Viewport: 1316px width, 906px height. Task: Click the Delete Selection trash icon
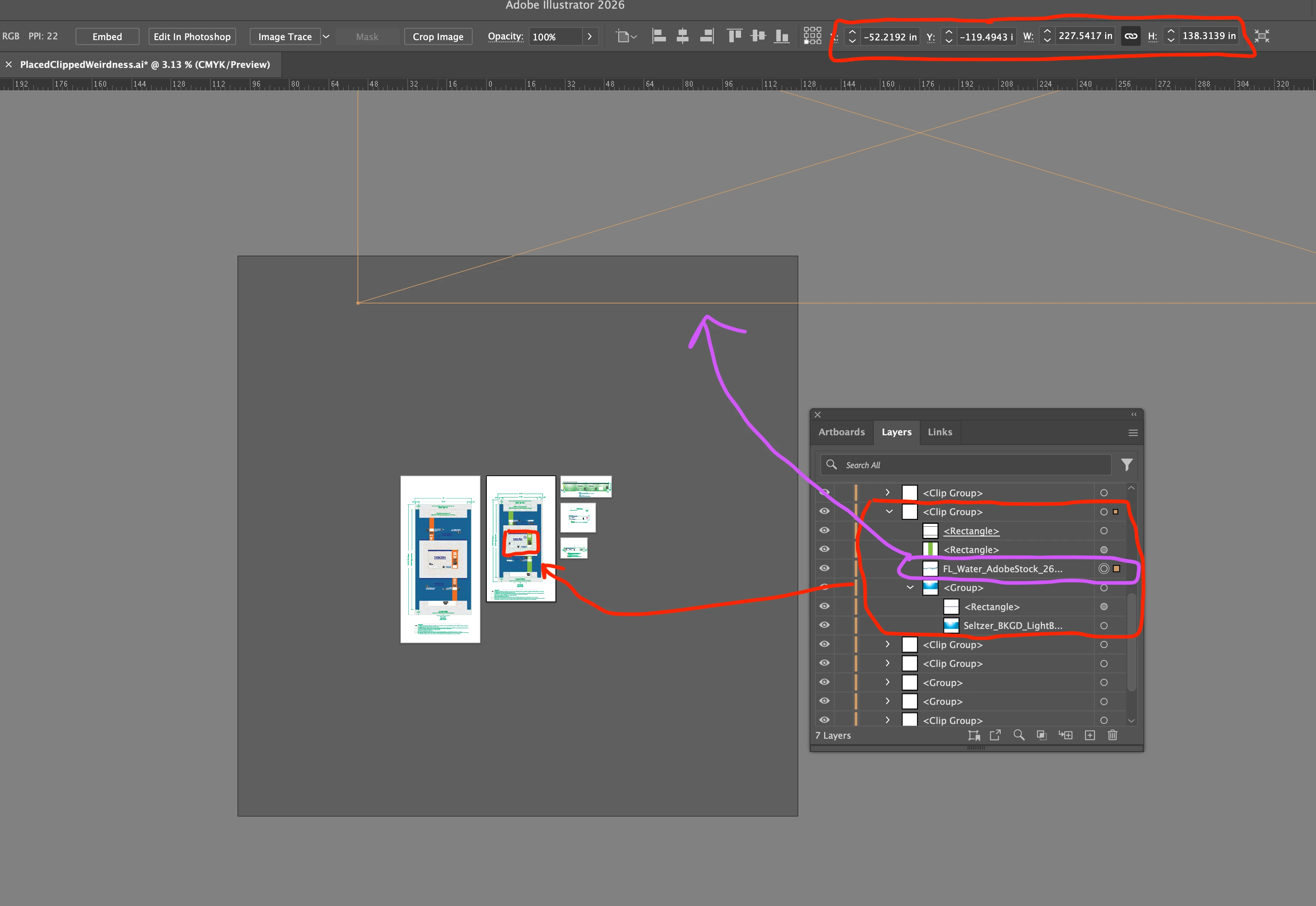coord(1112,735)
